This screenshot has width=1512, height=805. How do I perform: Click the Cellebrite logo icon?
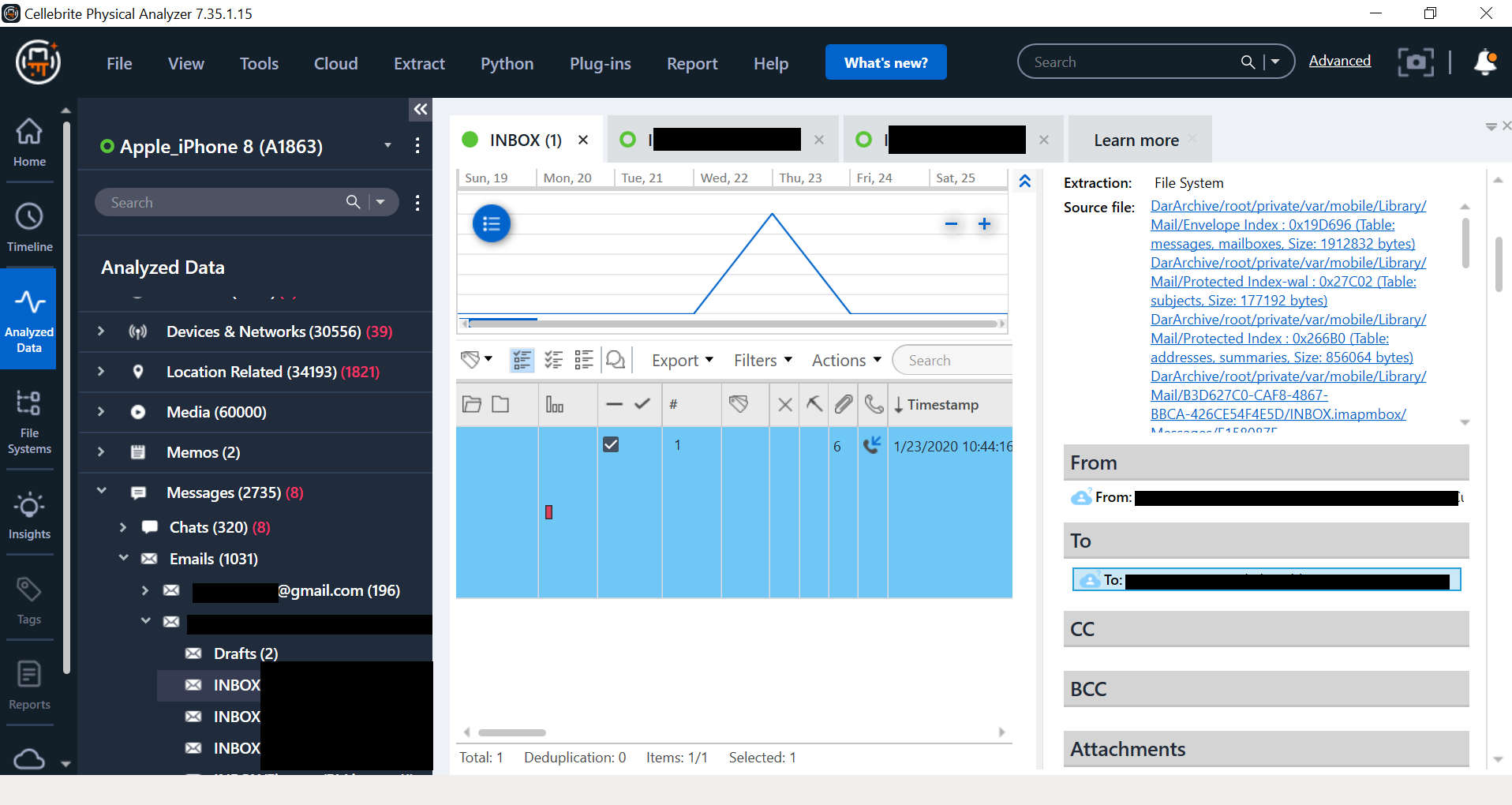38,62
